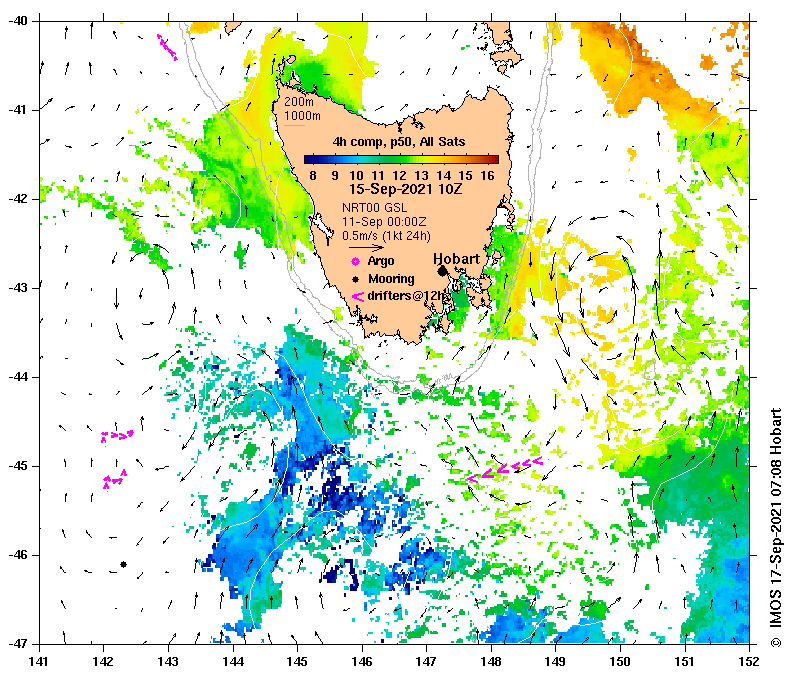Click the 12 value on color scale
The image size is (792, 678).
(400, 175)
